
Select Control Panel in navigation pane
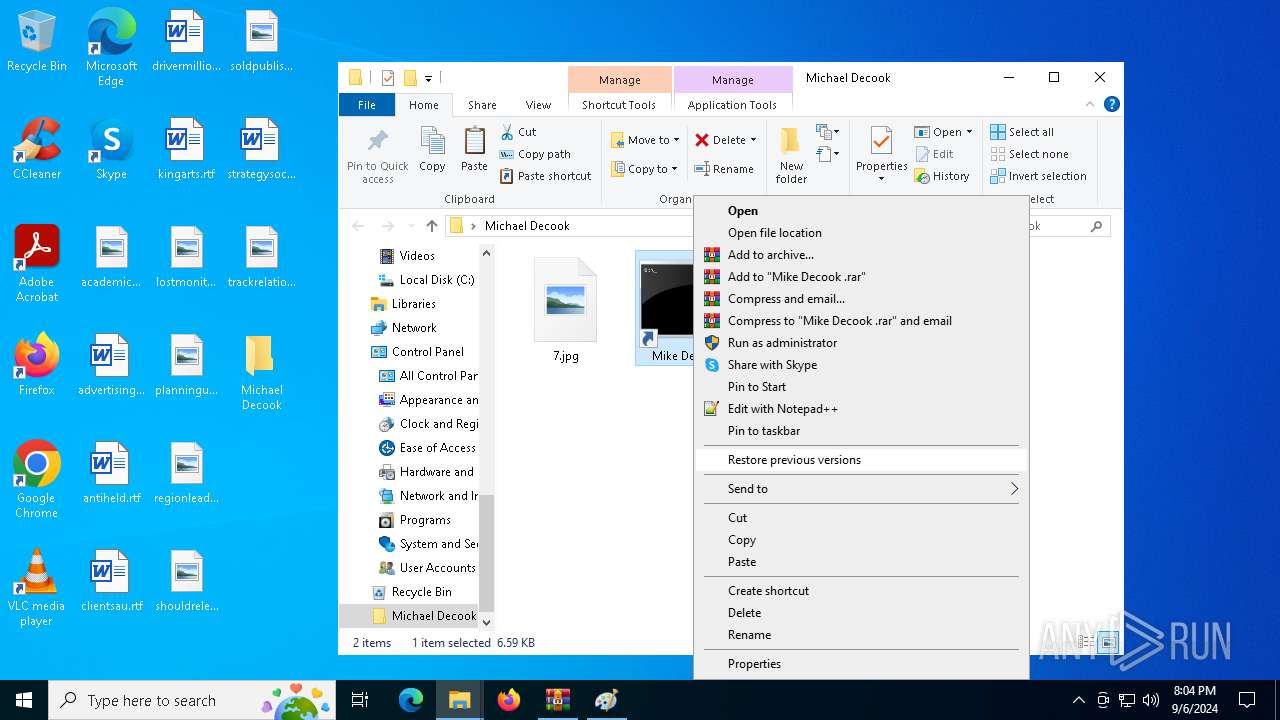click(428, 352)
